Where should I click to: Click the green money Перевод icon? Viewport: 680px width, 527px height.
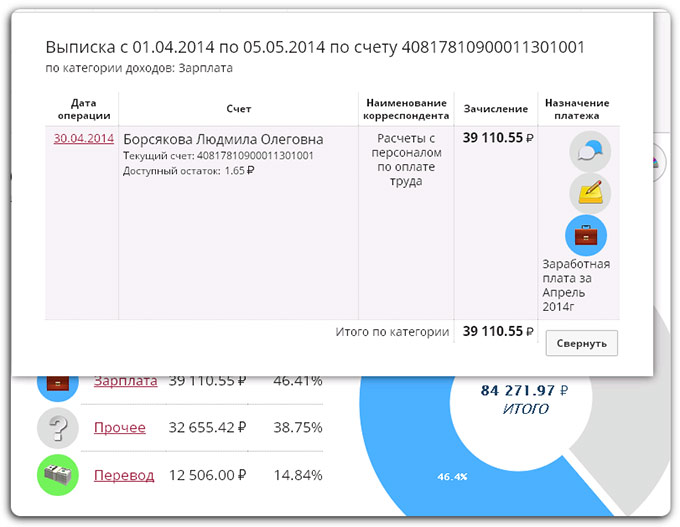[x=58, y=475]
